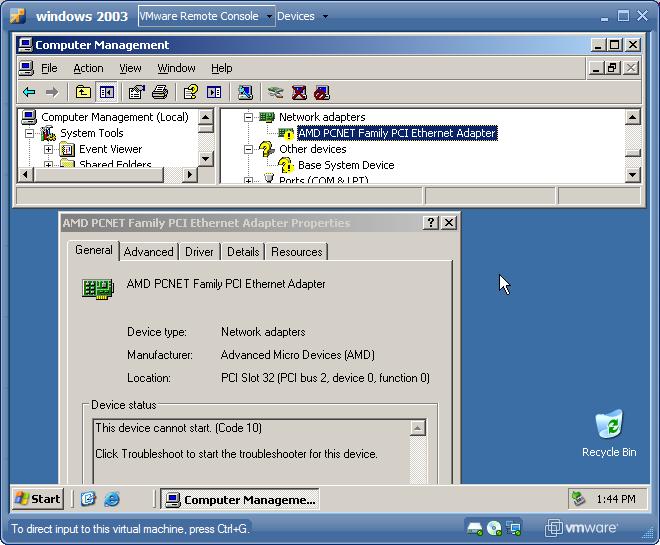
Task: Click the Event Viewer icon in tree
Action: click(67, 149)
